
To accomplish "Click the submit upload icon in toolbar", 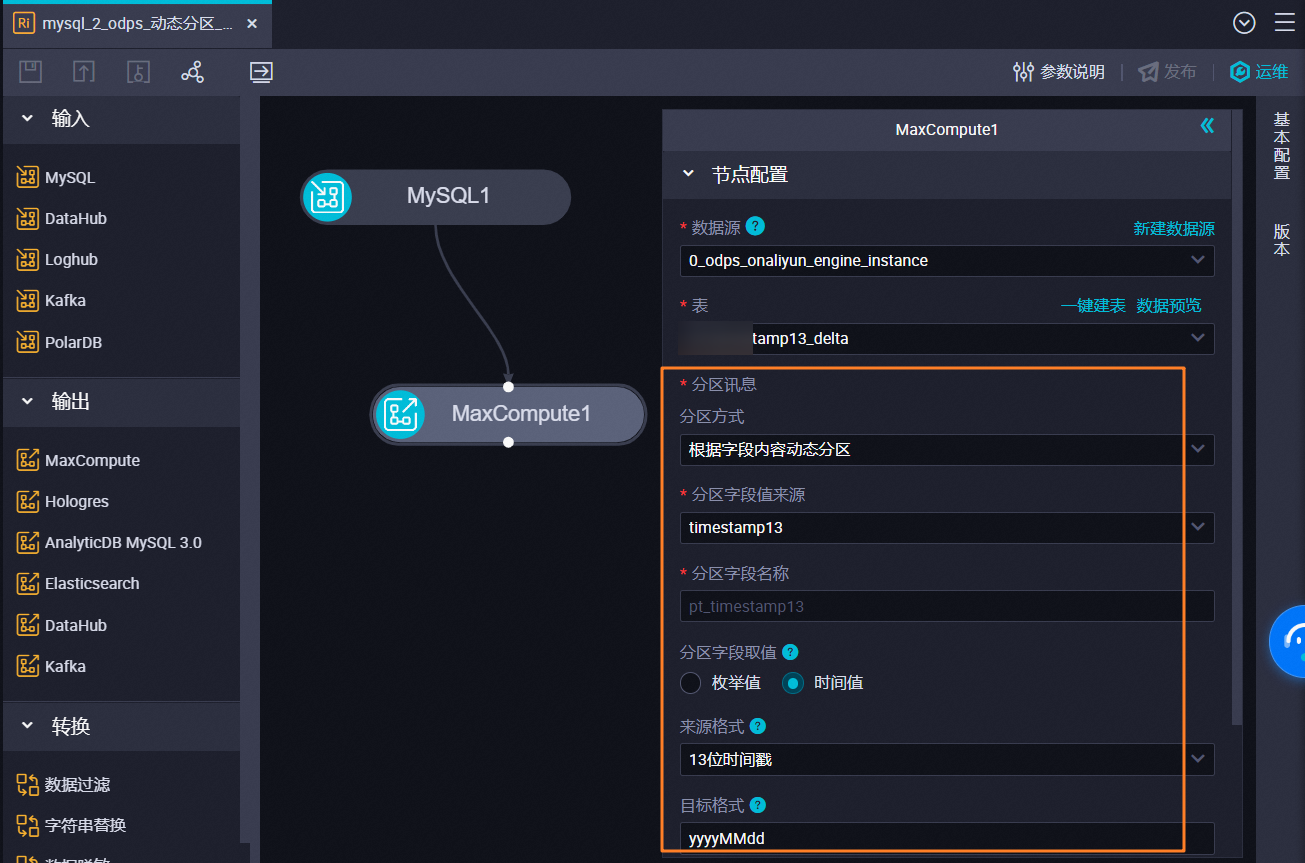I will click(84, 71).
